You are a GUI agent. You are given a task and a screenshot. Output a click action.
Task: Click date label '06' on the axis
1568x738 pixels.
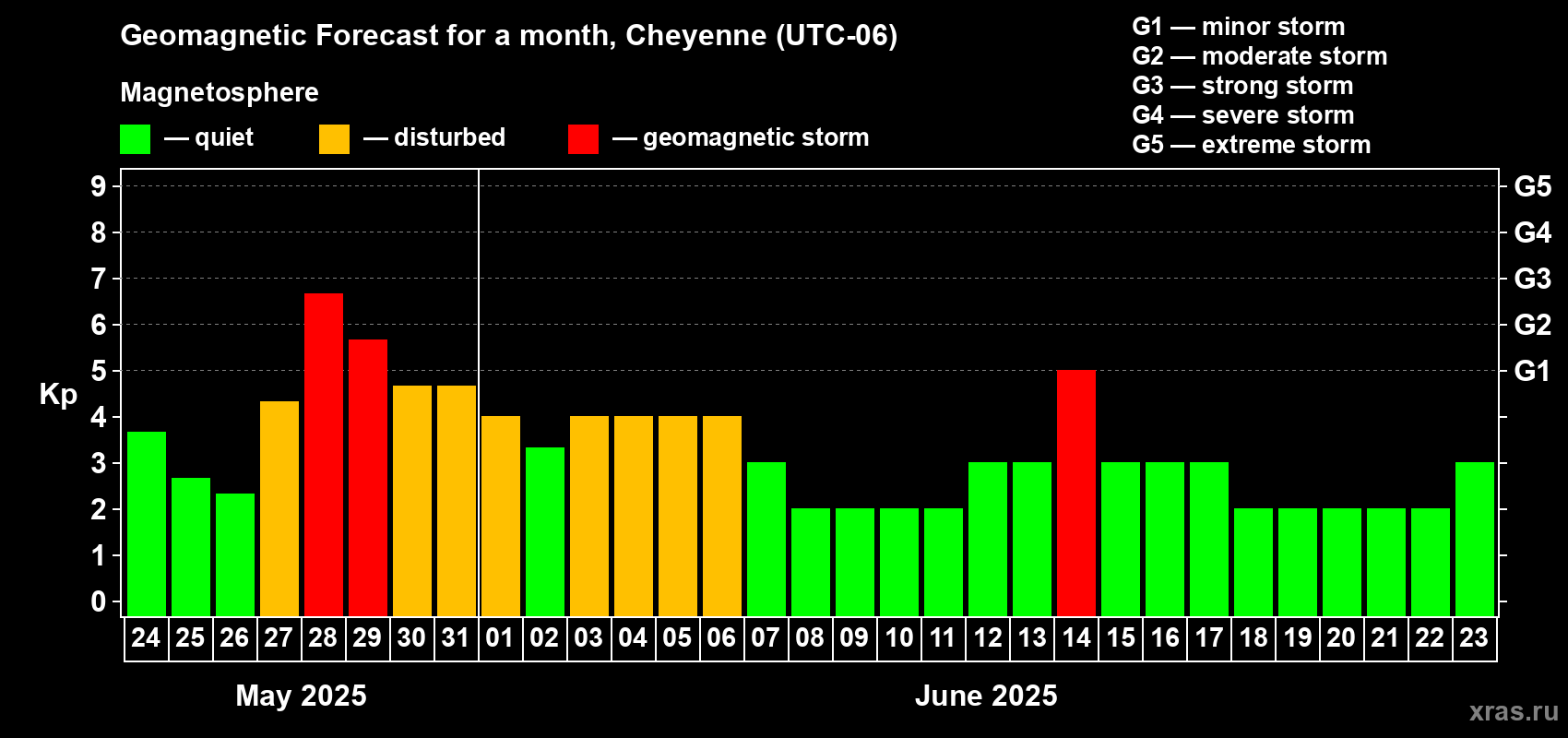pos(721,638)
